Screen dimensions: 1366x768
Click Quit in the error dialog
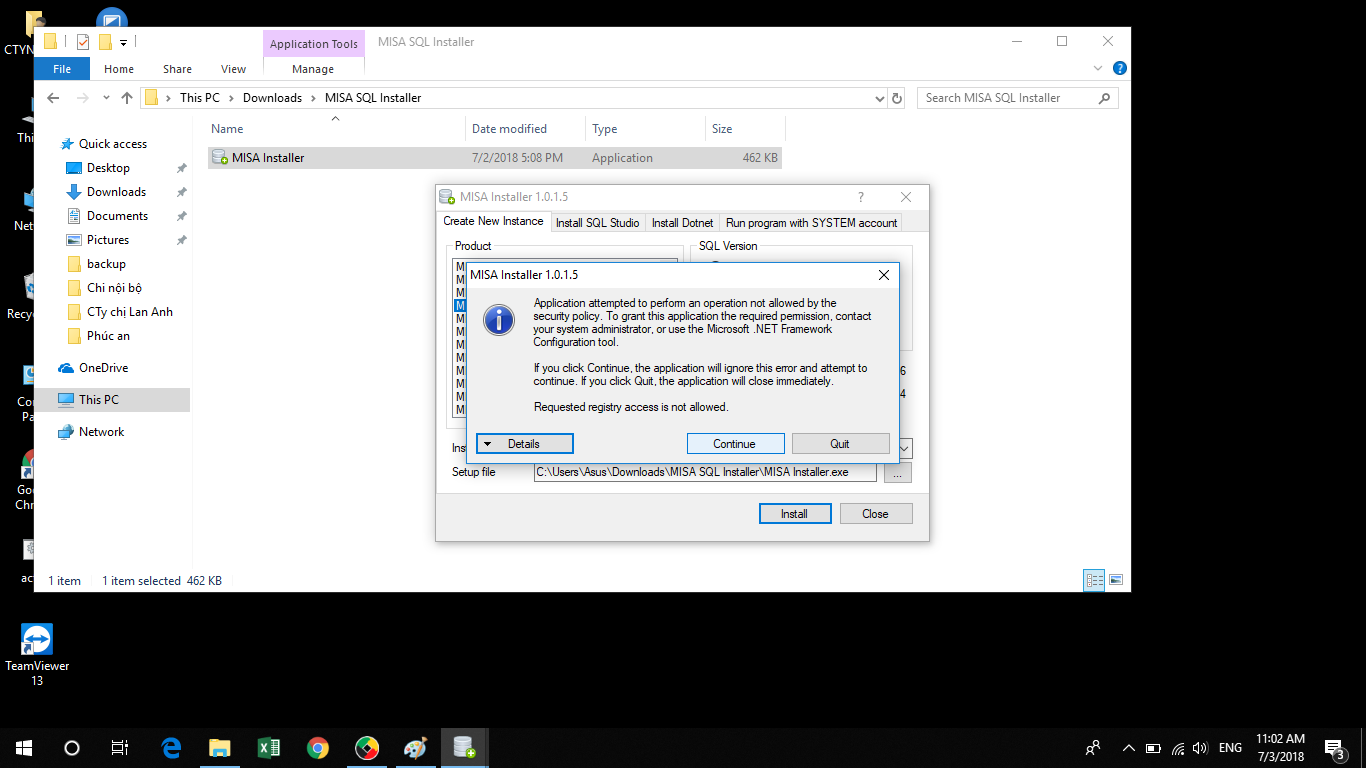tap(840, 444)
